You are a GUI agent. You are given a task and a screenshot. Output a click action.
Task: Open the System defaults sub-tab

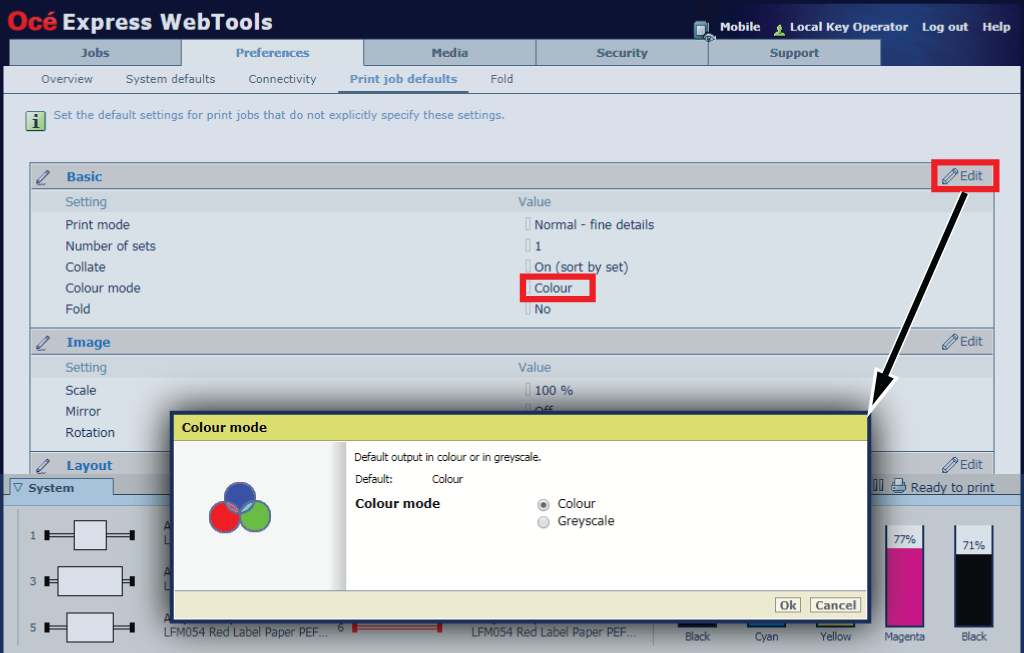click(170, 79)
